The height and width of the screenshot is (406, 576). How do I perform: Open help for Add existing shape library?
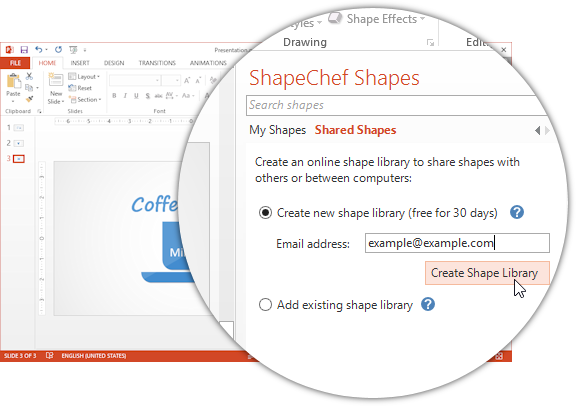point(428,304)
